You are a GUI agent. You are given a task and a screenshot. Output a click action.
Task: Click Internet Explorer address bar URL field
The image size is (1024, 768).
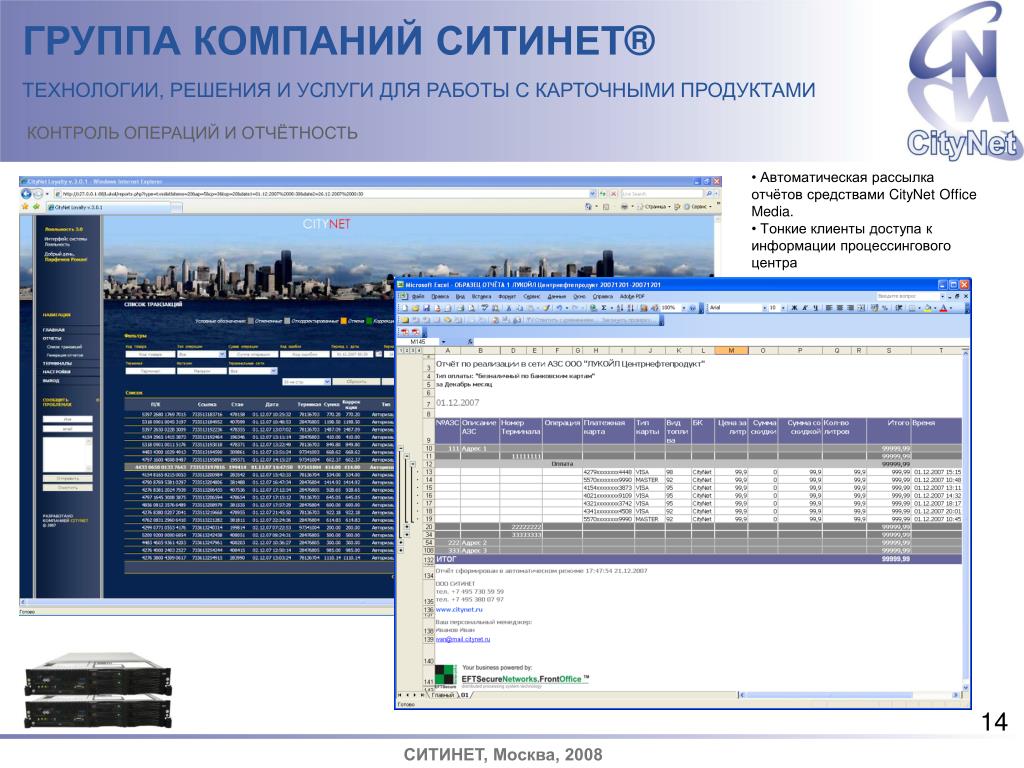tap(321, 194)
